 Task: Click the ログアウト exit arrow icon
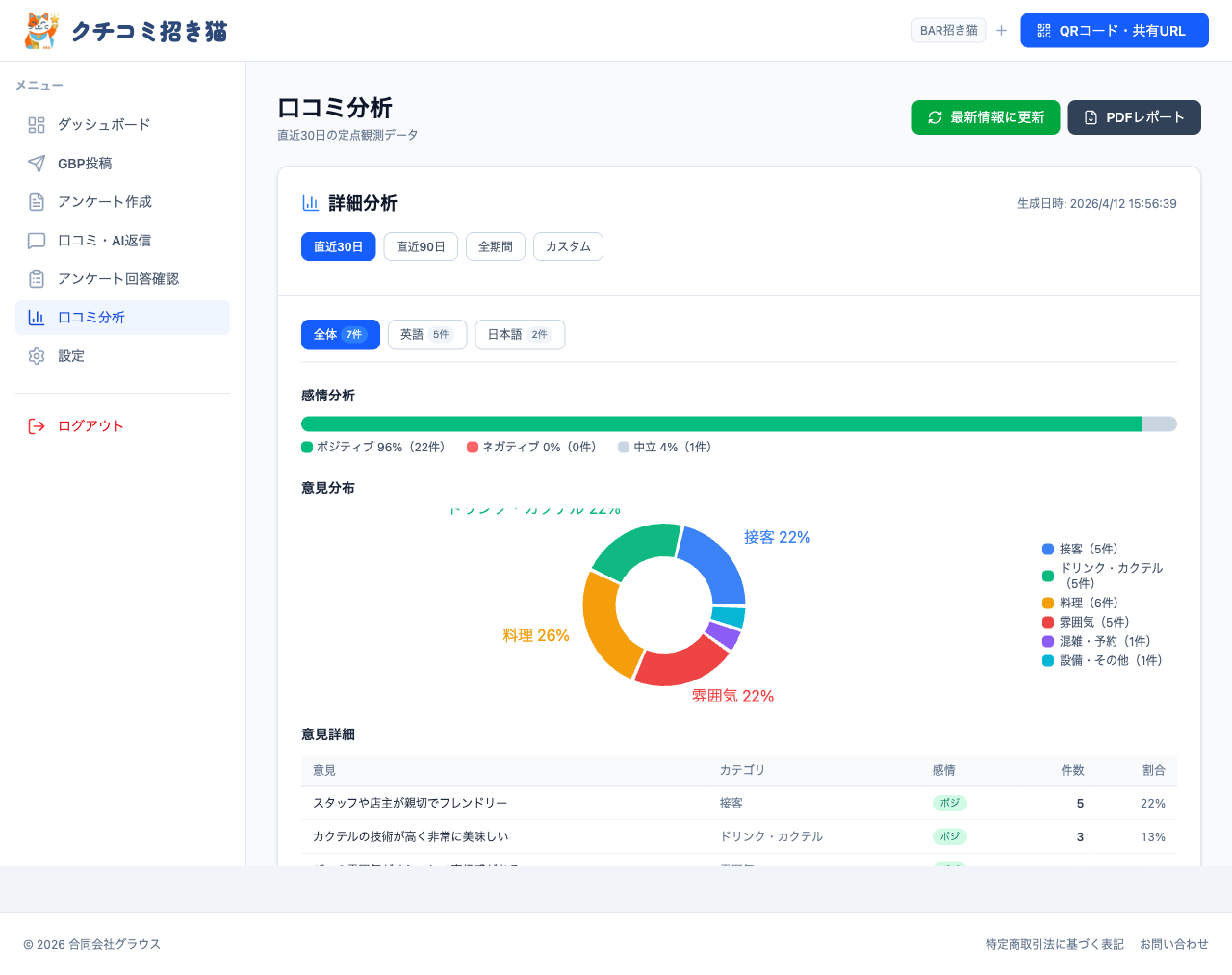37,426
